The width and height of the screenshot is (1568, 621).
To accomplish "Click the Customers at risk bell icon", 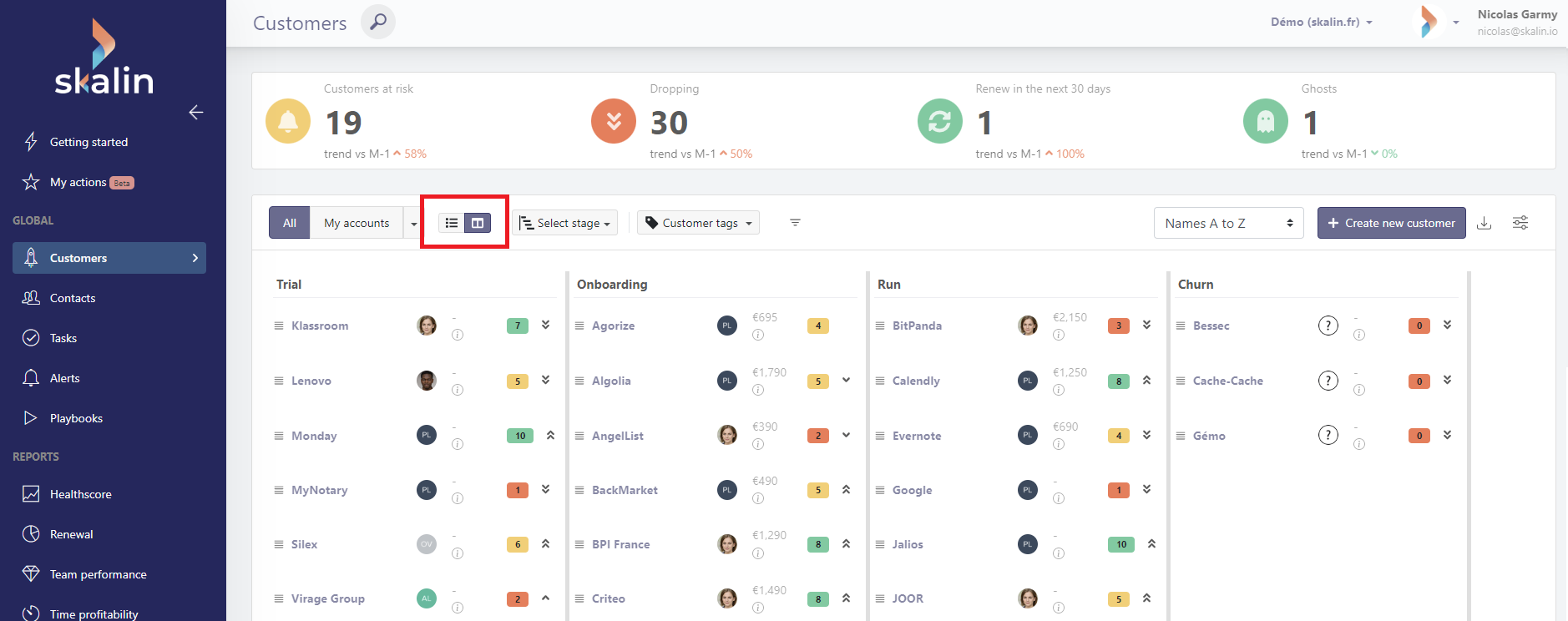I will (x=288, y=121).
